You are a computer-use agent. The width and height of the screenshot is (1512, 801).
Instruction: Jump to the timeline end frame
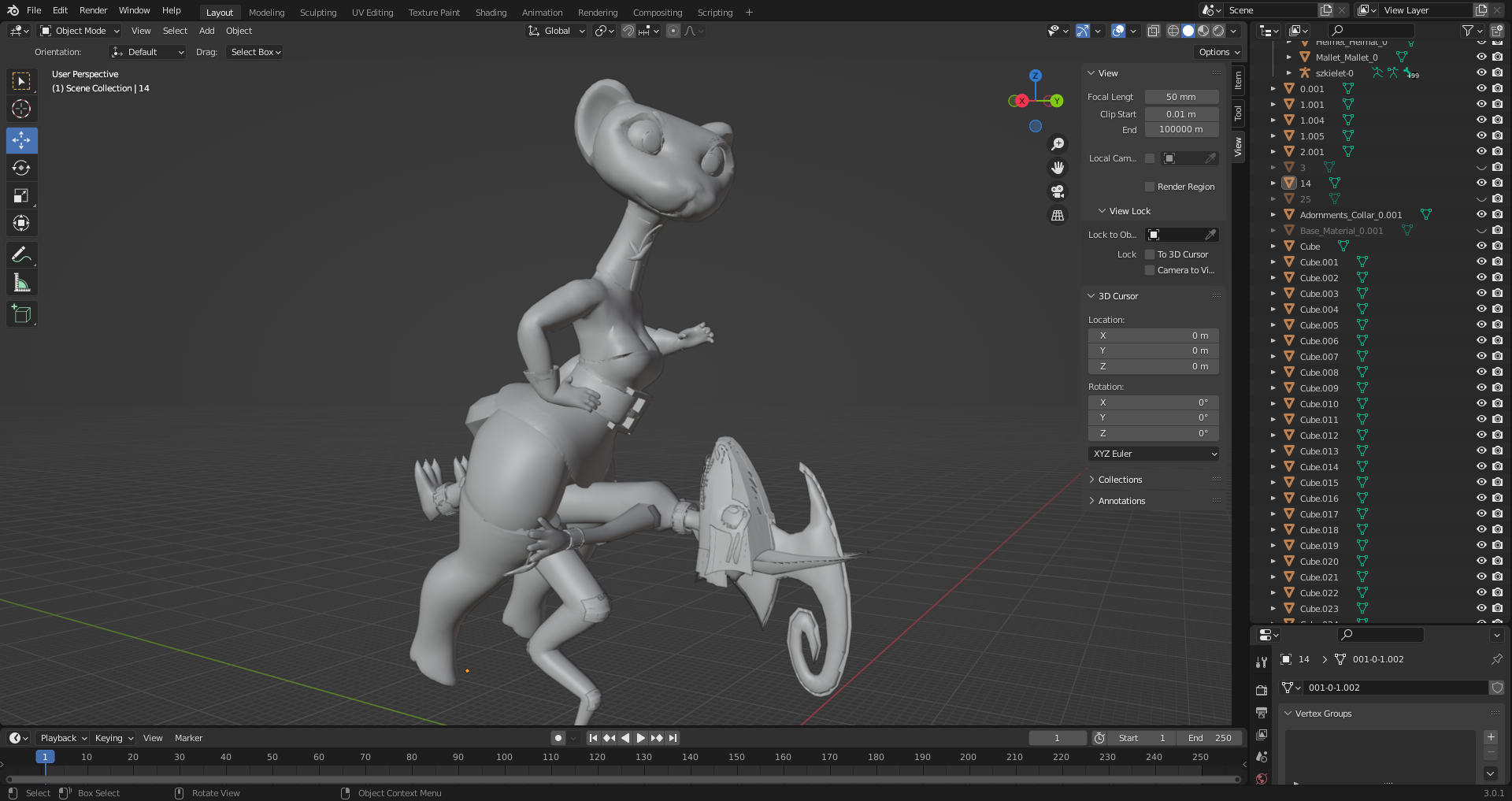tap(673, 738)
